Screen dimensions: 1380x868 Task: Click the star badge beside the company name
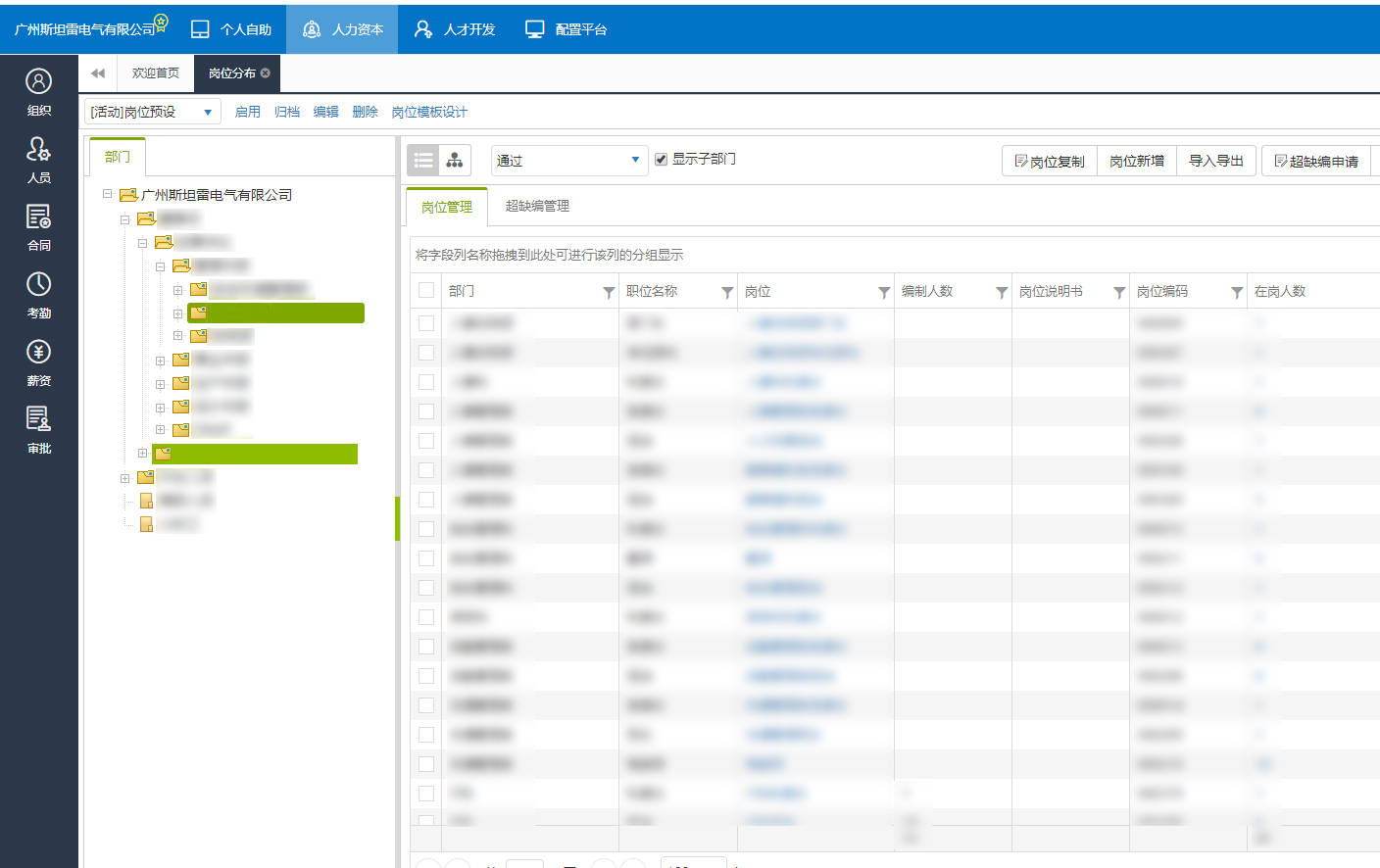click(x=162, y=22)
